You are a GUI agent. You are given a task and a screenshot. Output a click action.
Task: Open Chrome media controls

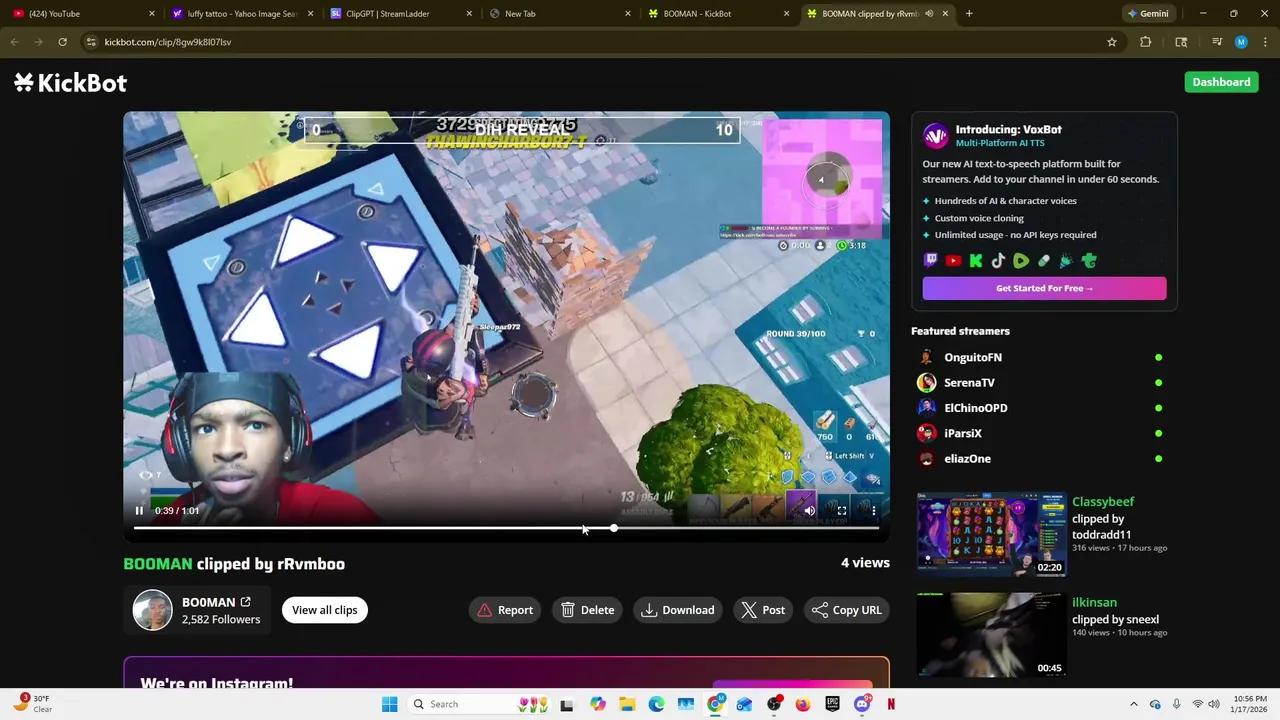(1217, 42)
